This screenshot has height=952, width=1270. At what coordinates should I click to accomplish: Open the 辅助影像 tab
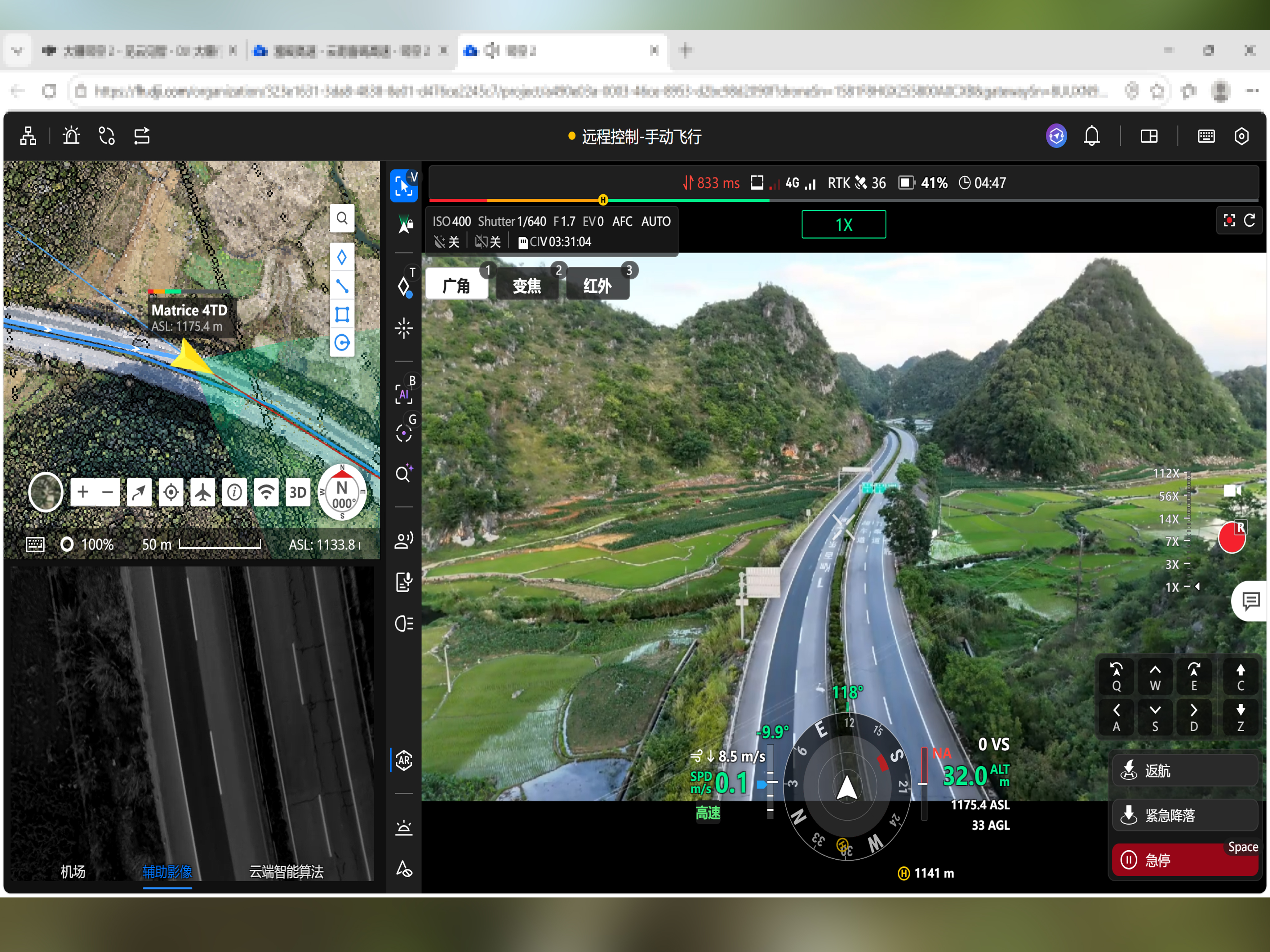pos(167,871)
